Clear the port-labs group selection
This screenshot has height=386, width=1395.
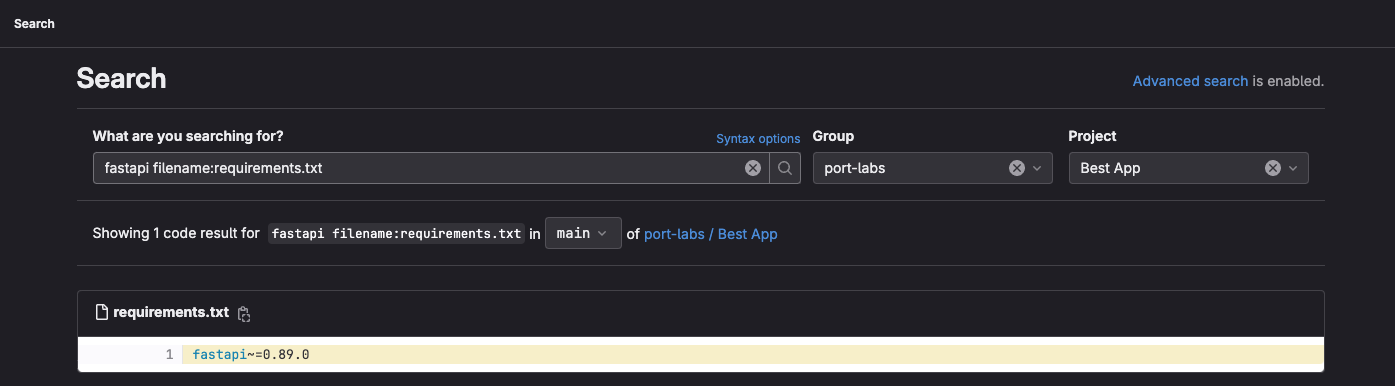(1017, 168)
